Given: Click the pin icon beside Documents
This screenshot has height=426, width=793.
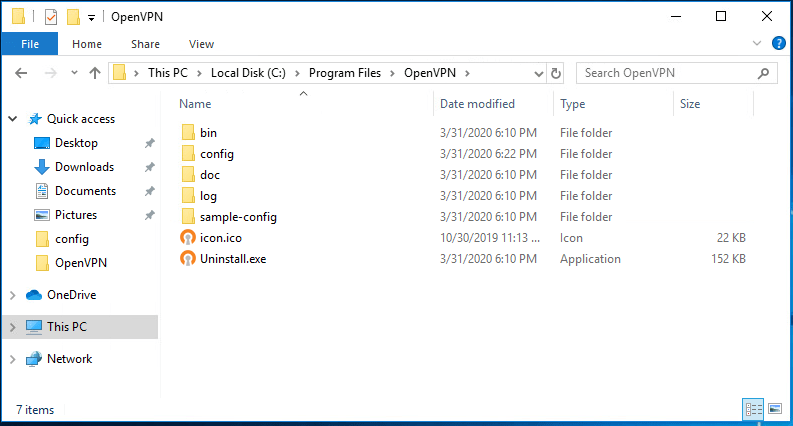Looking at the screenshot, I should [x=149, y=191].
